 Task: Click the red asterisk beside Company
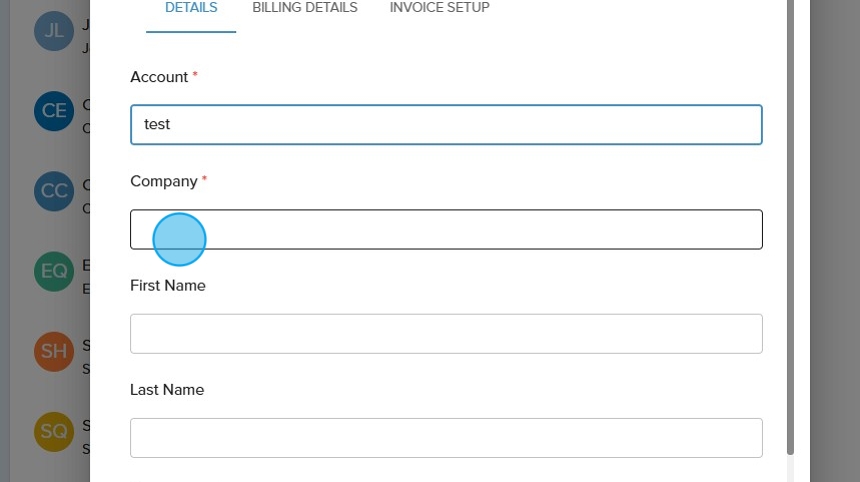(x=205, y=180)
